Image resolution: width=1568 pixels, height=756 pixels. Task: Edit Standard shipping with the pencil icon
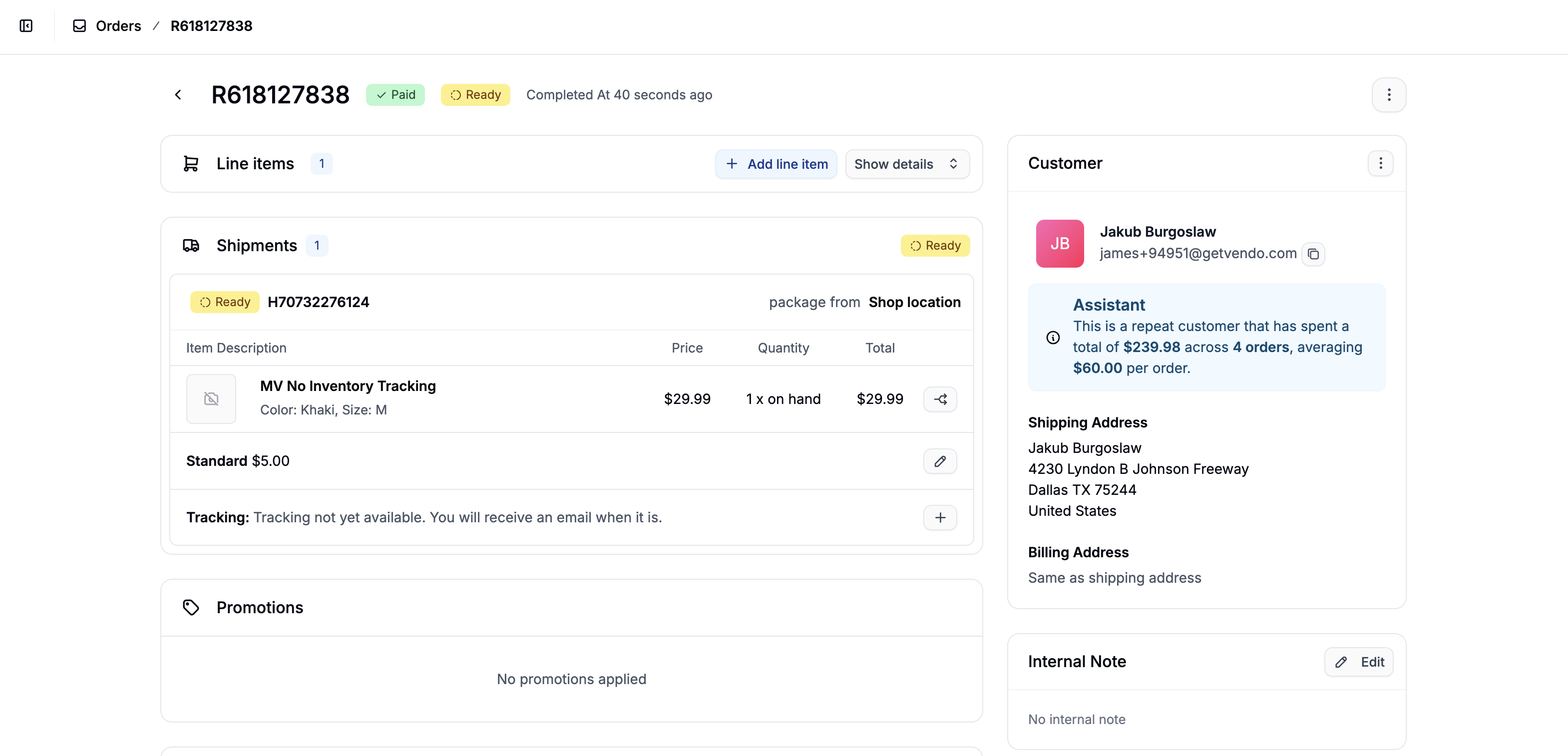[940, 461]
